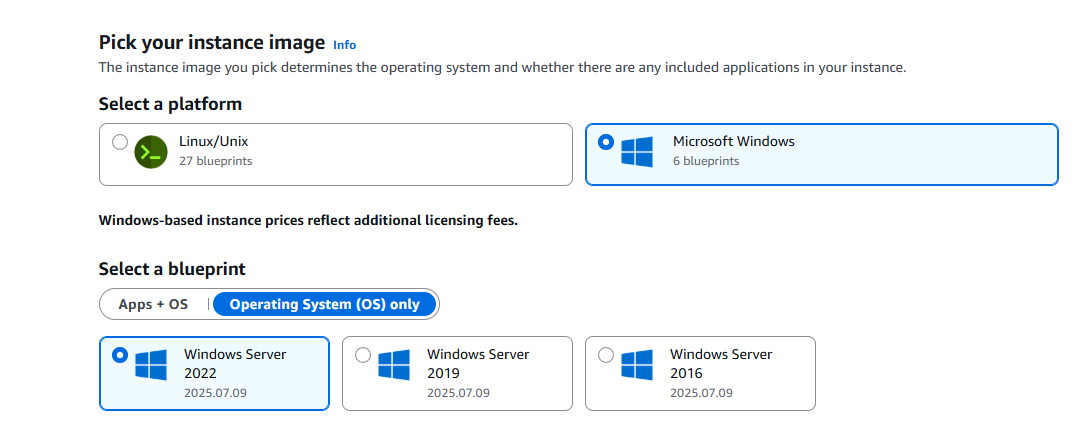Click the 2025.07.09 date under Server 2022
This screenshot has height=433, width=1079.
[215, 394]
